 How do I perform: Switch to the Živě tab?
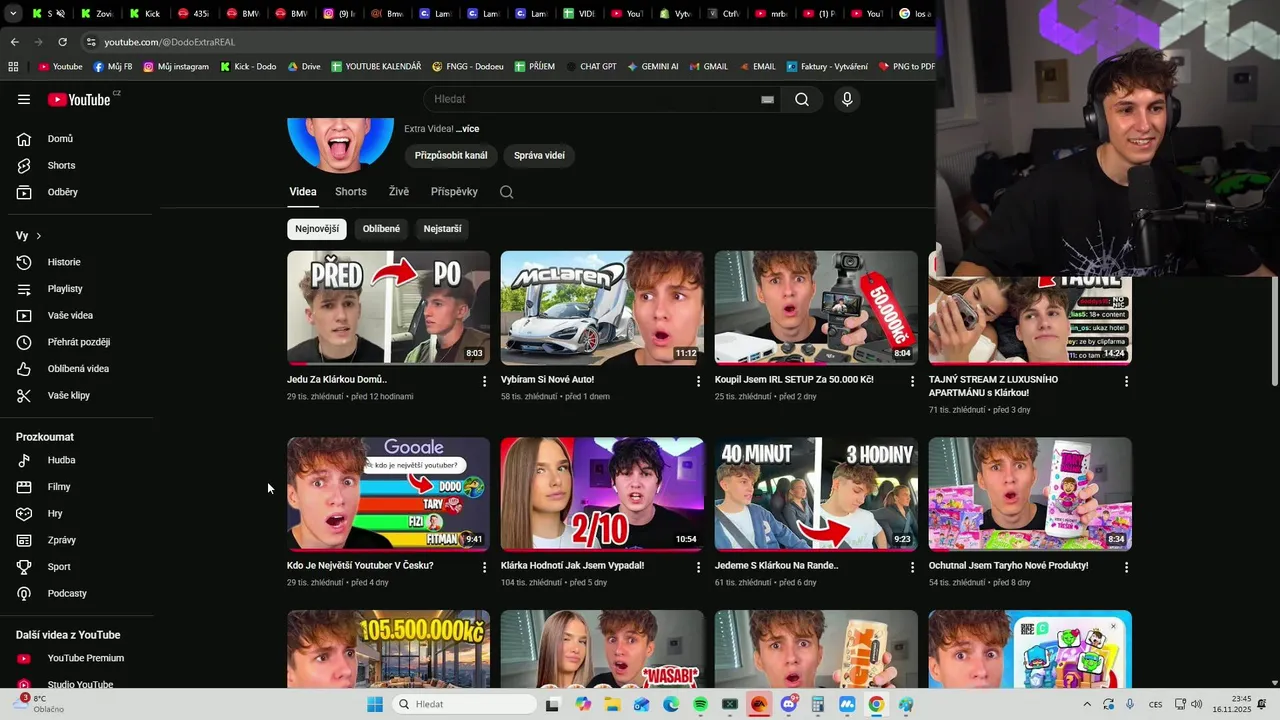pos(399,192)
